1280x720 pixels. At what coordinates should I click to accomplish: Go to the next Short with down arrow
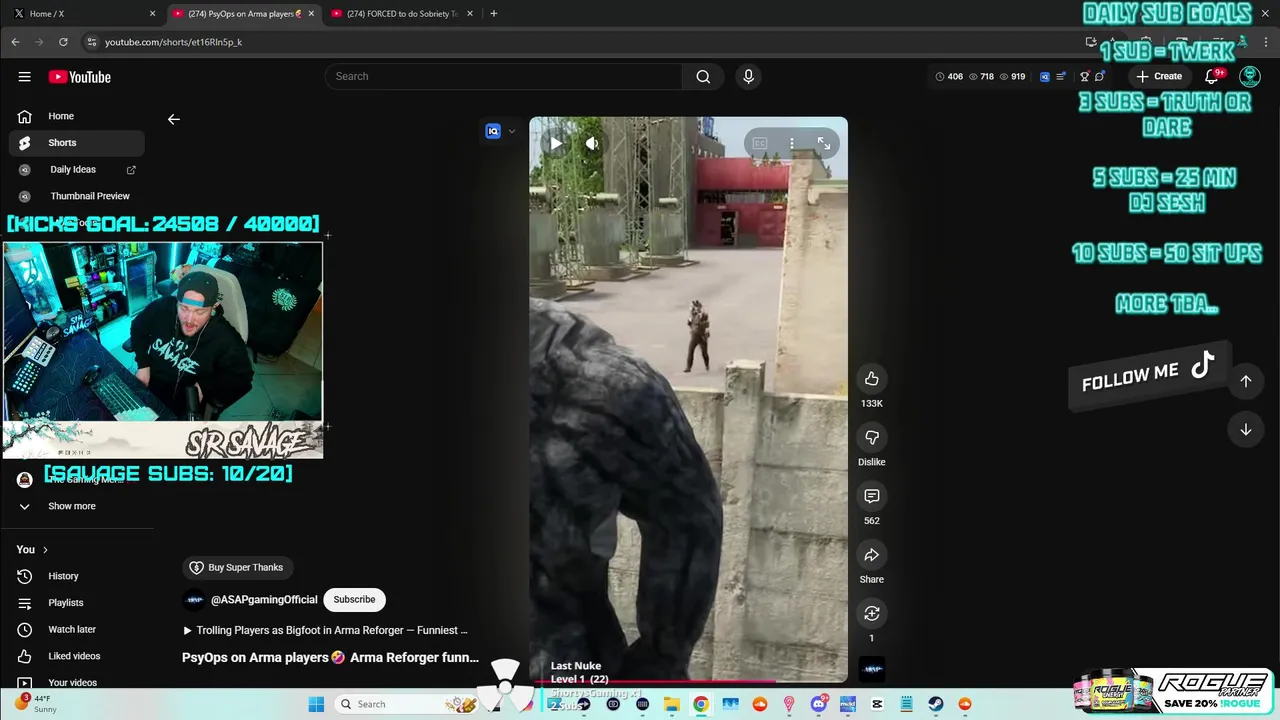point(1246,429)
